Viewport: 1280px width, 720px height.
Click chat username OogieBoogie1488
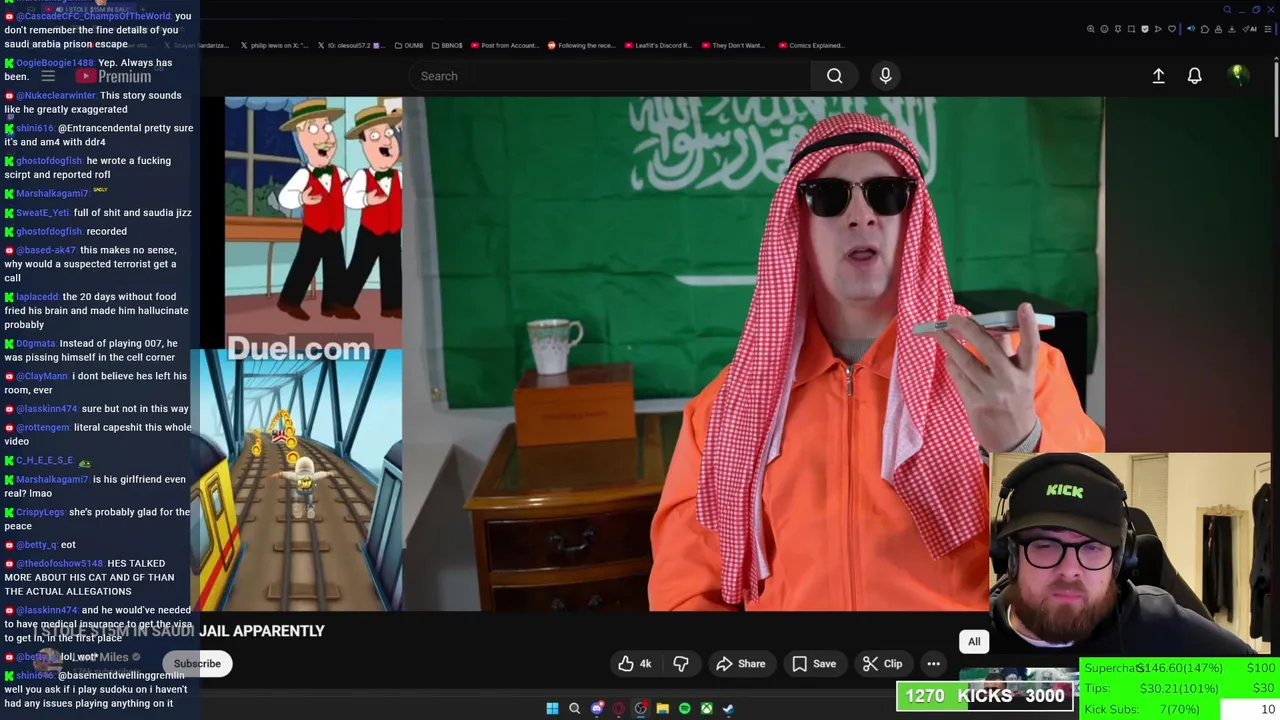click(55, 63)
